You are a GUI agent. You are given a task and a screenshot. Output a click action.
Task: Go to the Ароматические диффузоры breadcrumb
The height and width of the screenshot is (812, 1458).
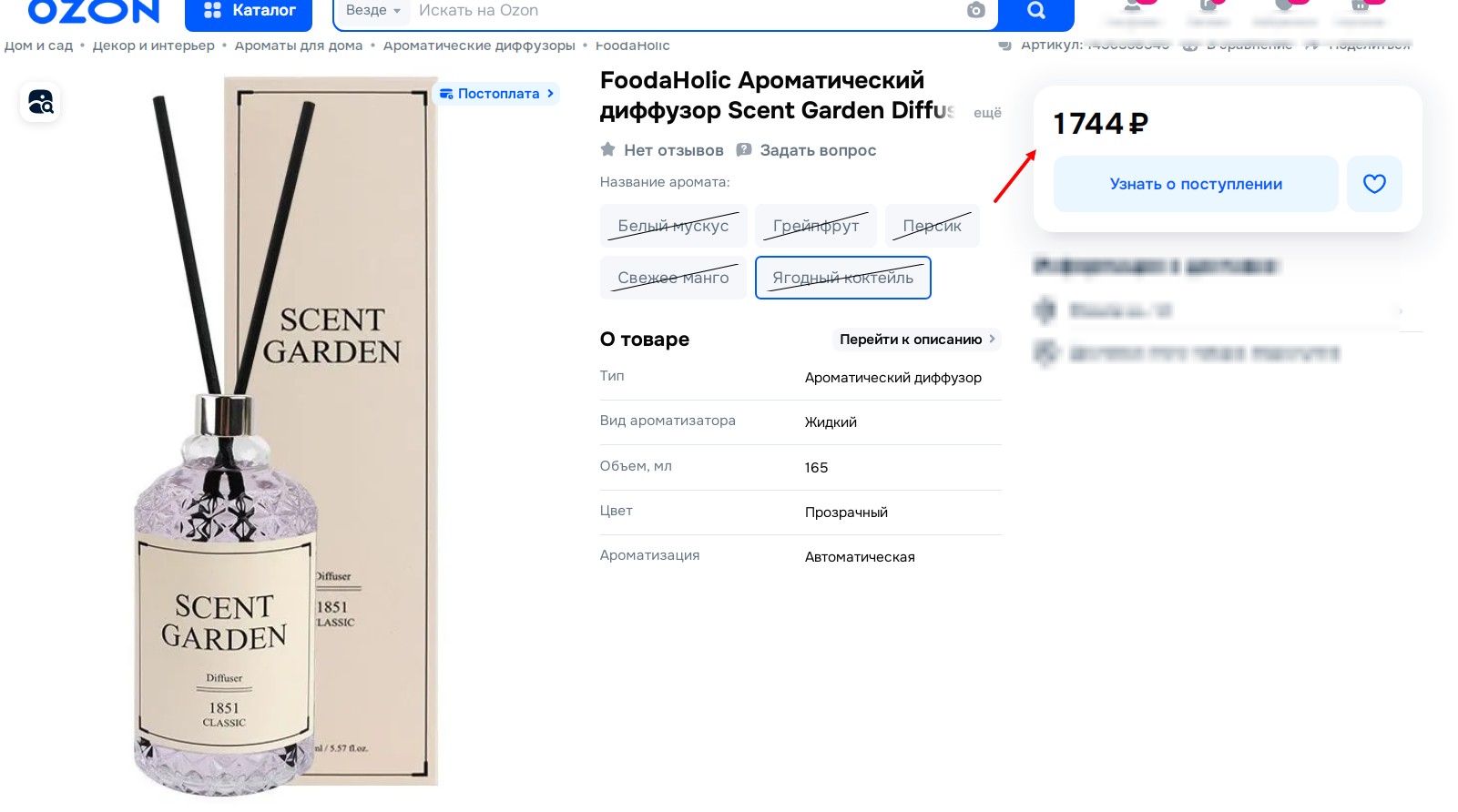479,46
